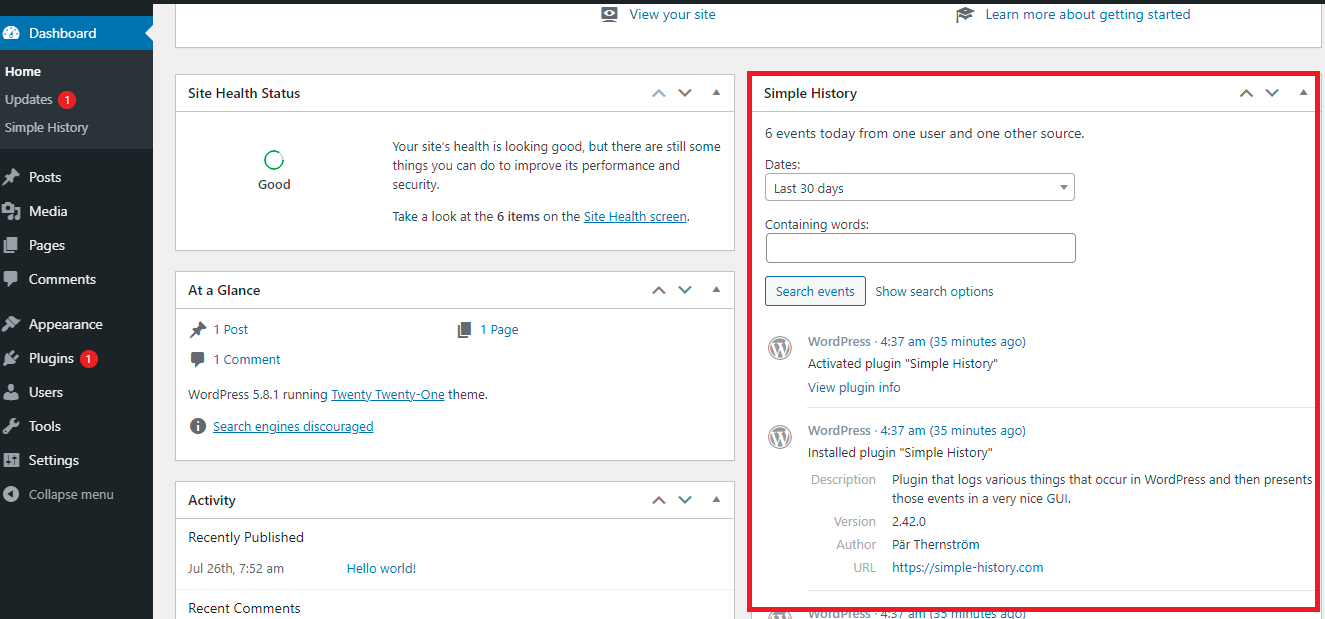Move Site Health Status widget down
Screen dimensions: 1325x619
click(x=685, y=93)
